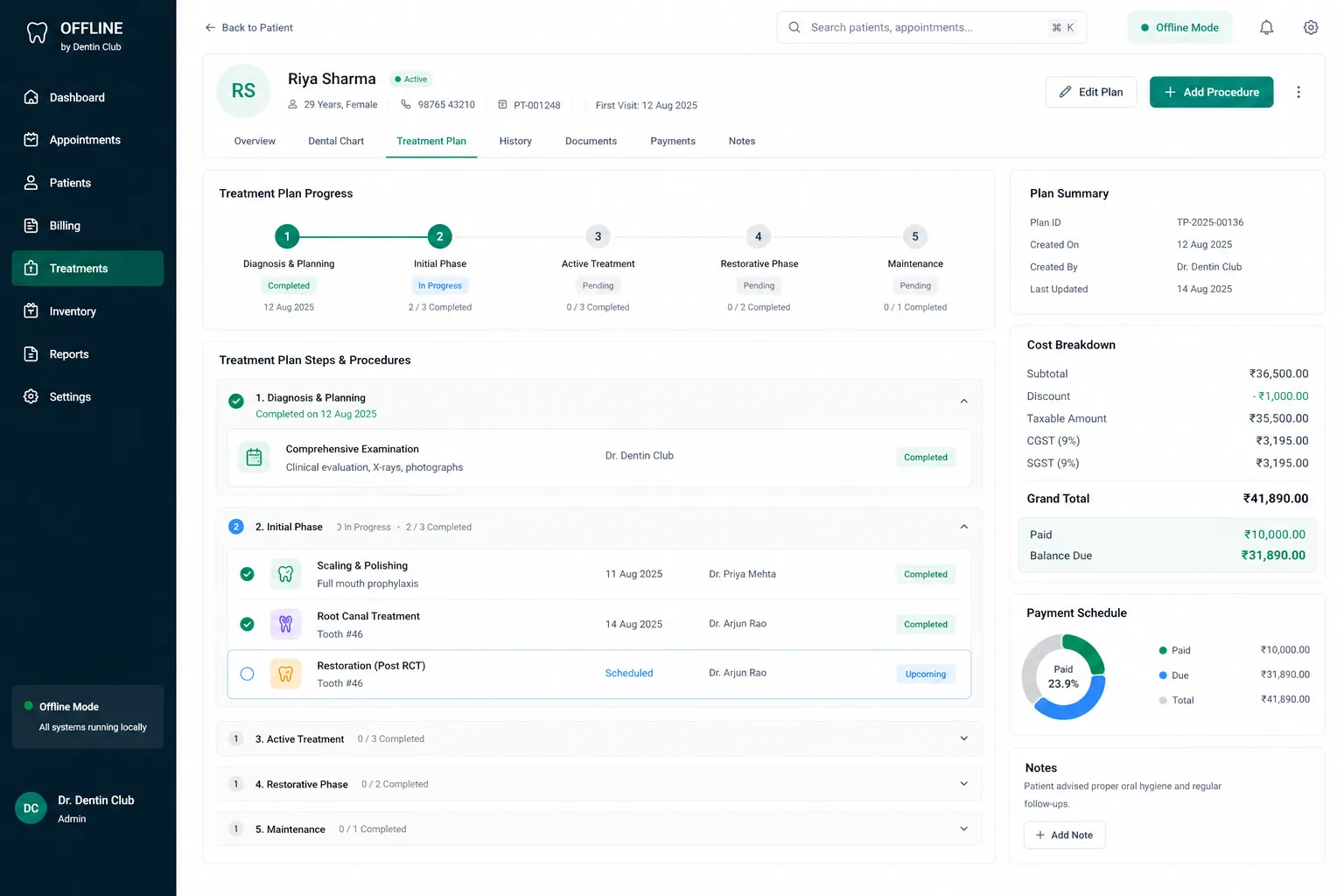The image size is (1344, 896).
Task: Open Settings in the sidebar
Action: click(87, 397)
